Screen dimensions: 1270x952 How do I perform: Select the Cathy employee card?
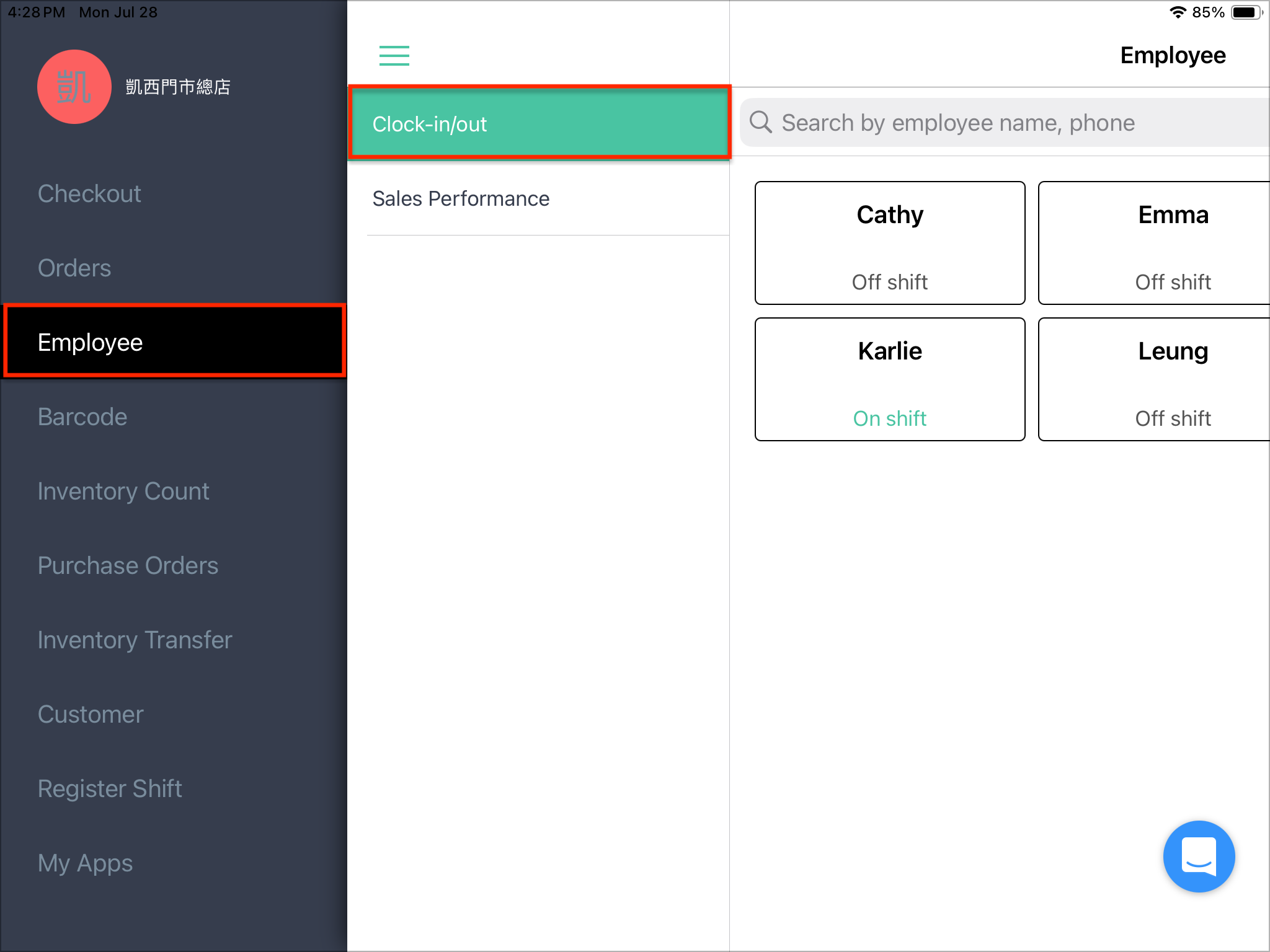(890, 243)
